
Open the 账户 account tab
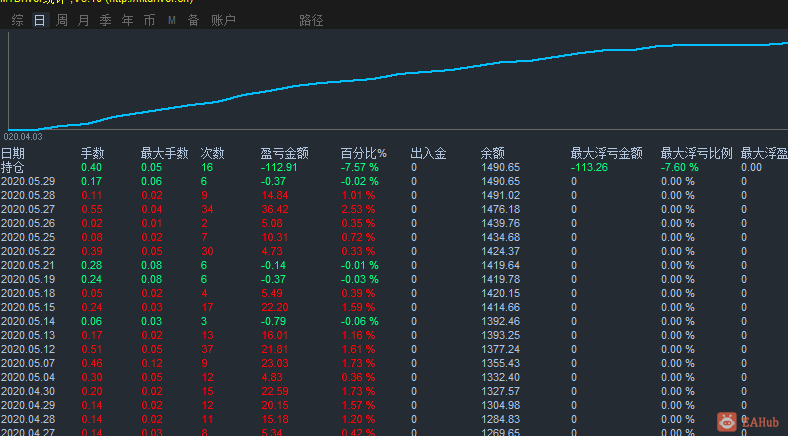coord(223,20)
